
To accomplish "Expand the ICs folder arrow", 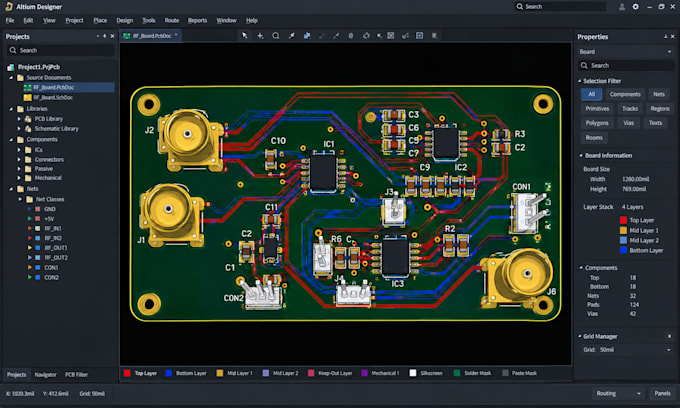I will click(x=19, y=150).
